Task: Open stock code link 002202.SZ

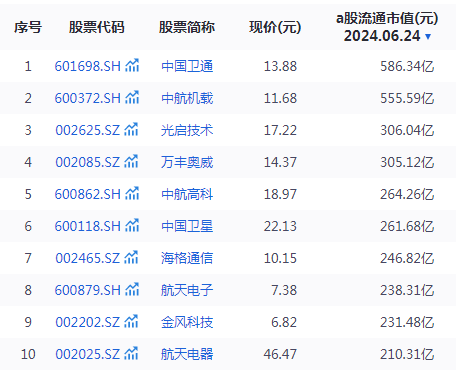Action: [87, 322]
